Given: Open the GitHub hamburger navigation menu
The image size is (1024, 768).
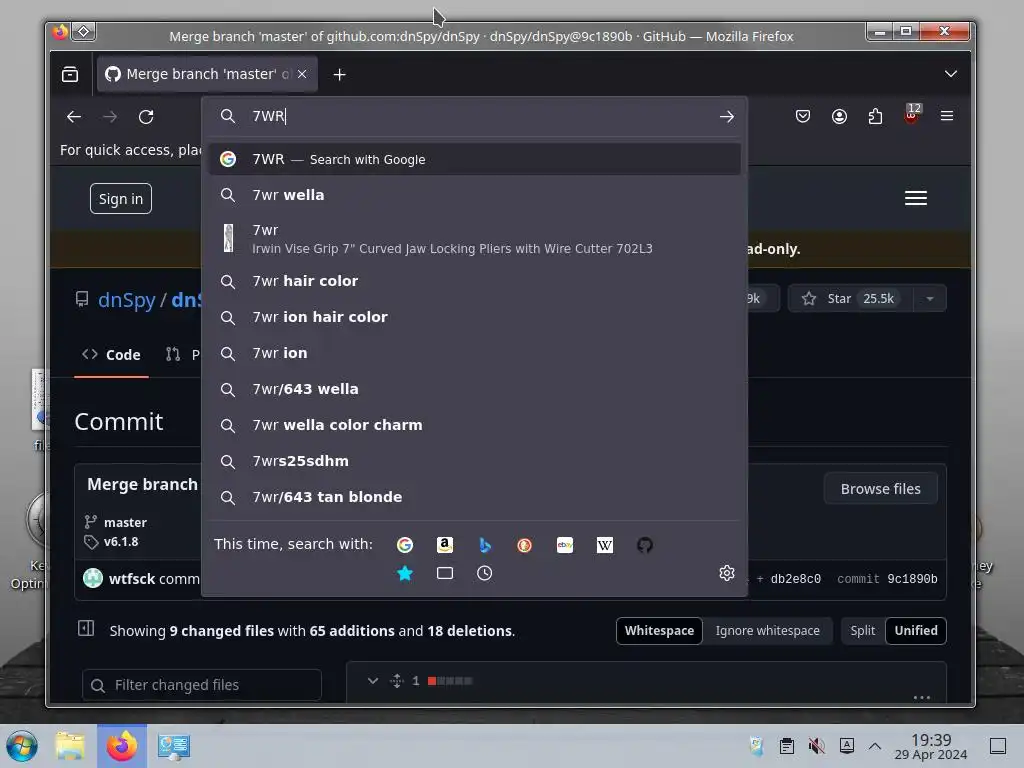Looking at the screenshot, I should [x=916, y=198].
